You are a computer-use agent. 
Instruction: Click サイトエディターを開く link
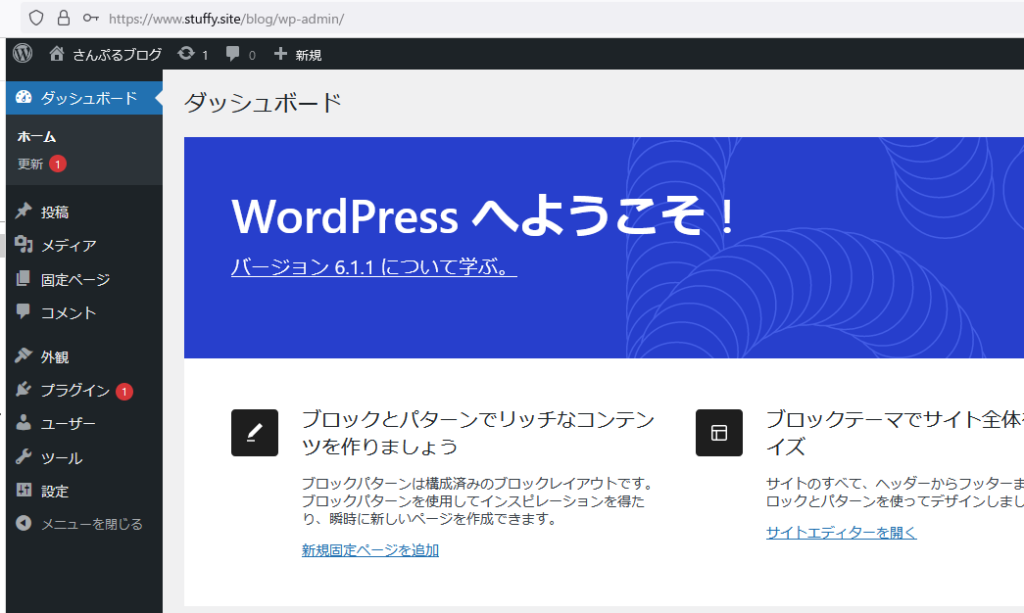[841, 533]
